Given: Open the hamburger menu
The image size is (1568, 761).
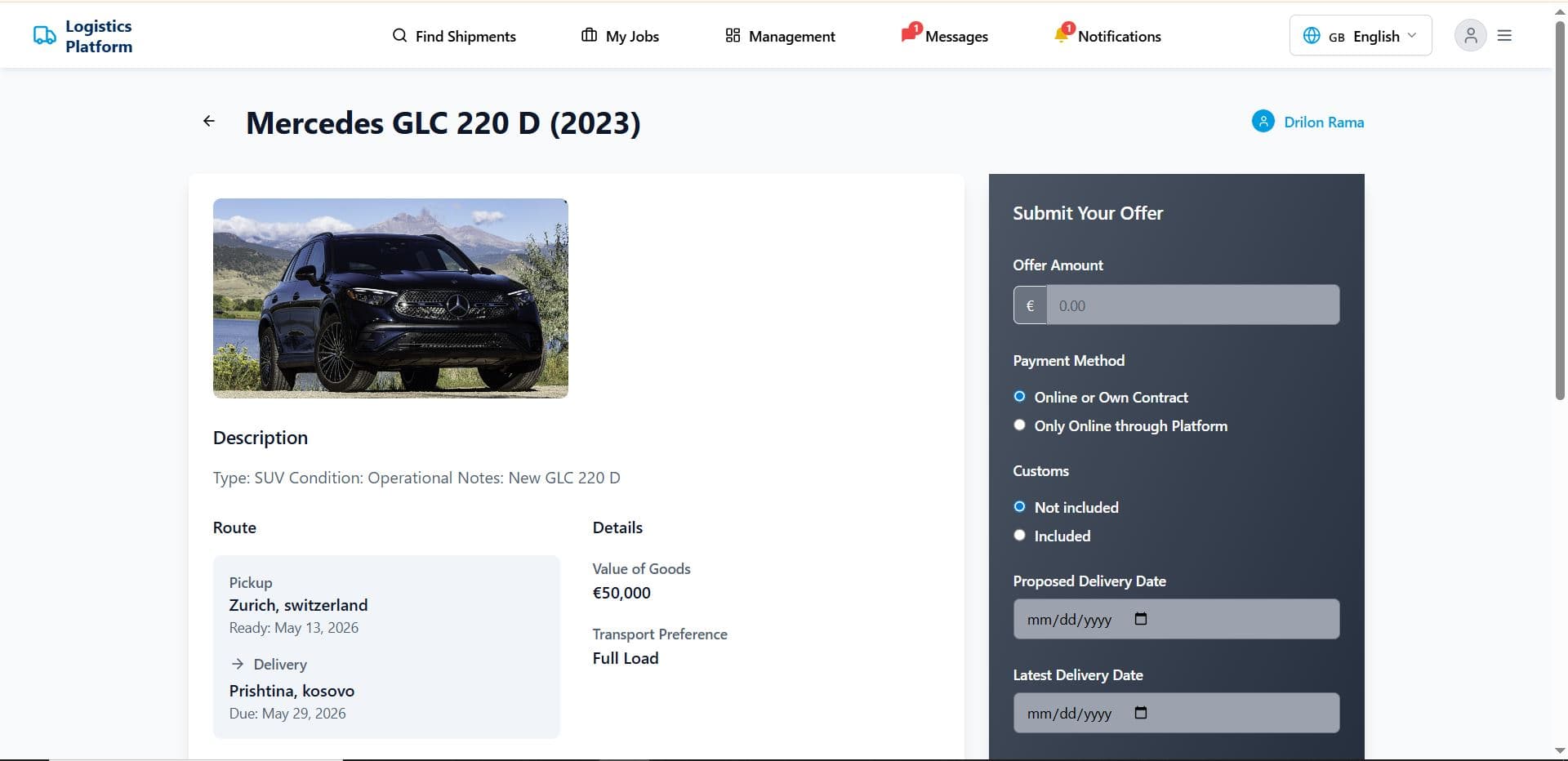Looking at the screenshot, I should pyautogui.click(x=1504, y=35).
